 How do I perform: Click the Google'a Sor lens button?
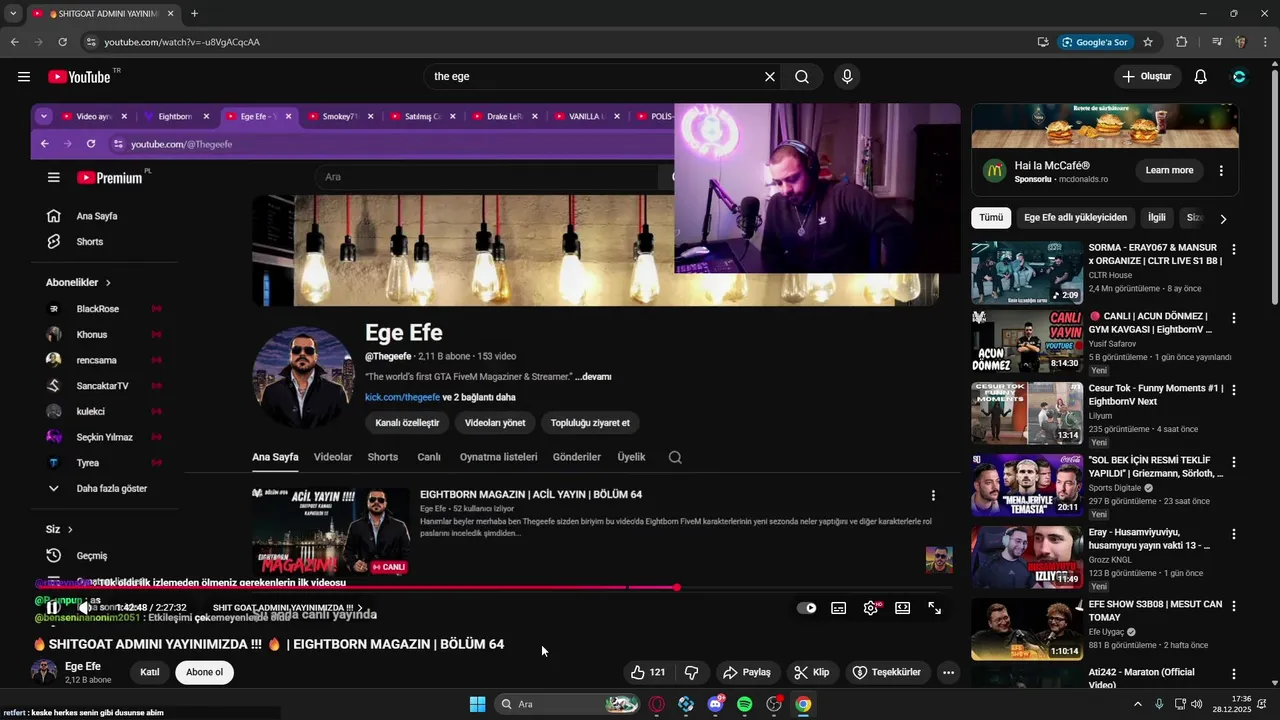coord(1095,42)
